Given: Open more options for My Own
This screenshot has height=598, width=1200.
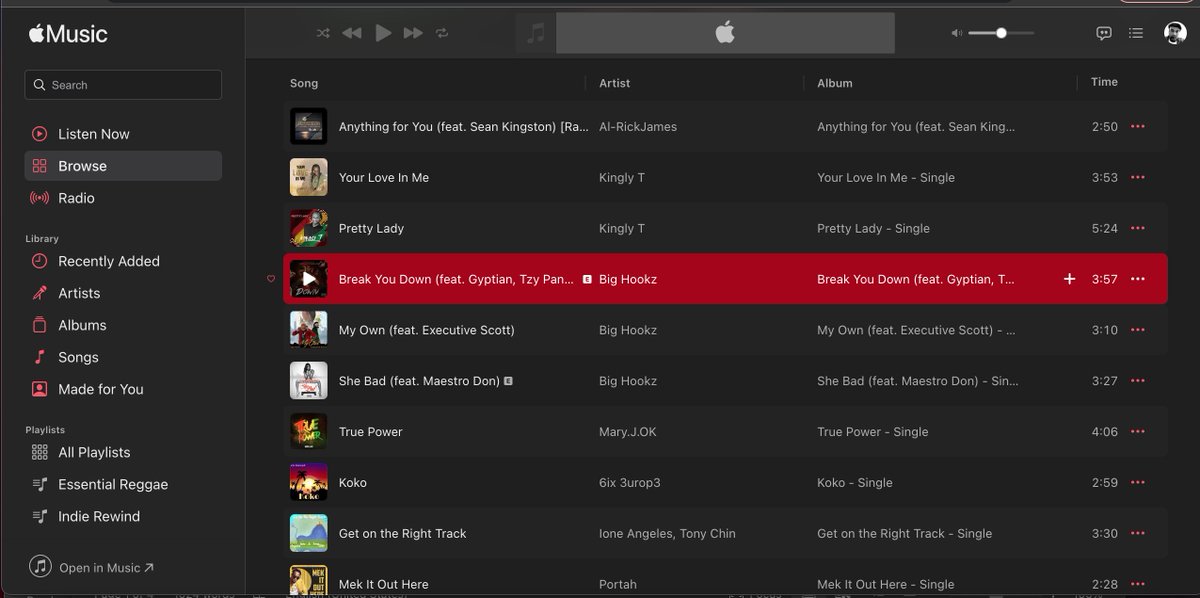Looking at the screenshot, I should coord(1137,330).
